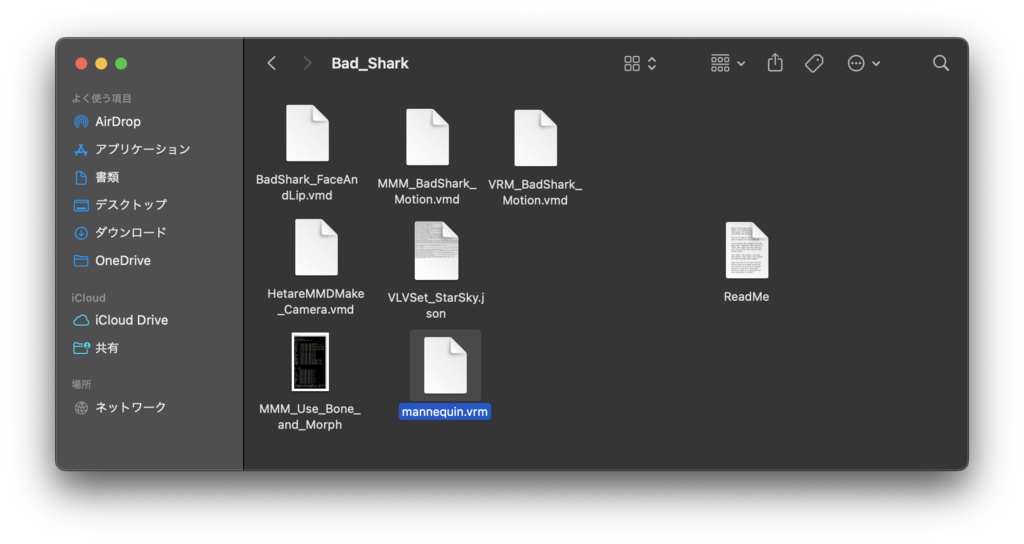Click the Share toolbar icon
The width and height of the screenshot is (1024, 544).
[x=775, y=63]
